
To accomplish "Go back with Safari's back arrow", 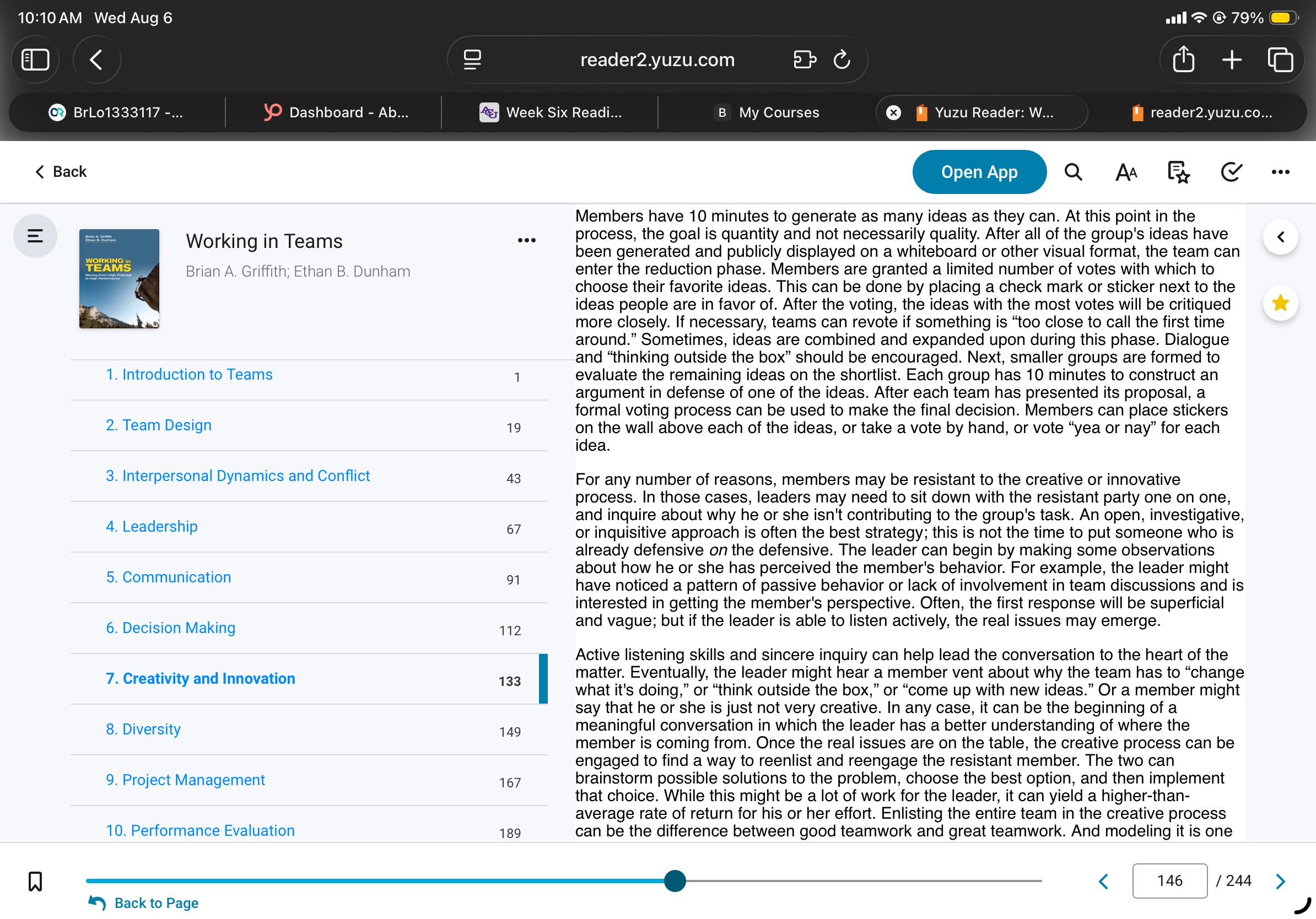I will point(96,60).
